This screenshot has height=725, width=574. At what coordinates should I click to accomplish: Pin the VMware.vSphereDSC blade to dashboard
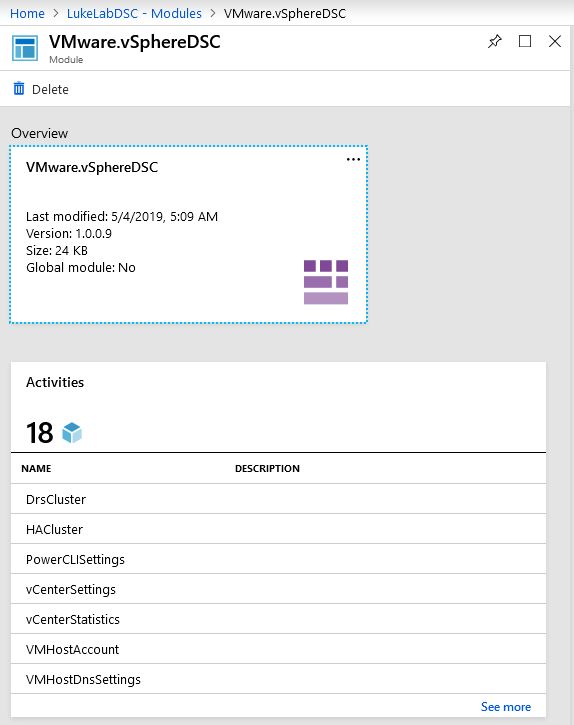494,42
